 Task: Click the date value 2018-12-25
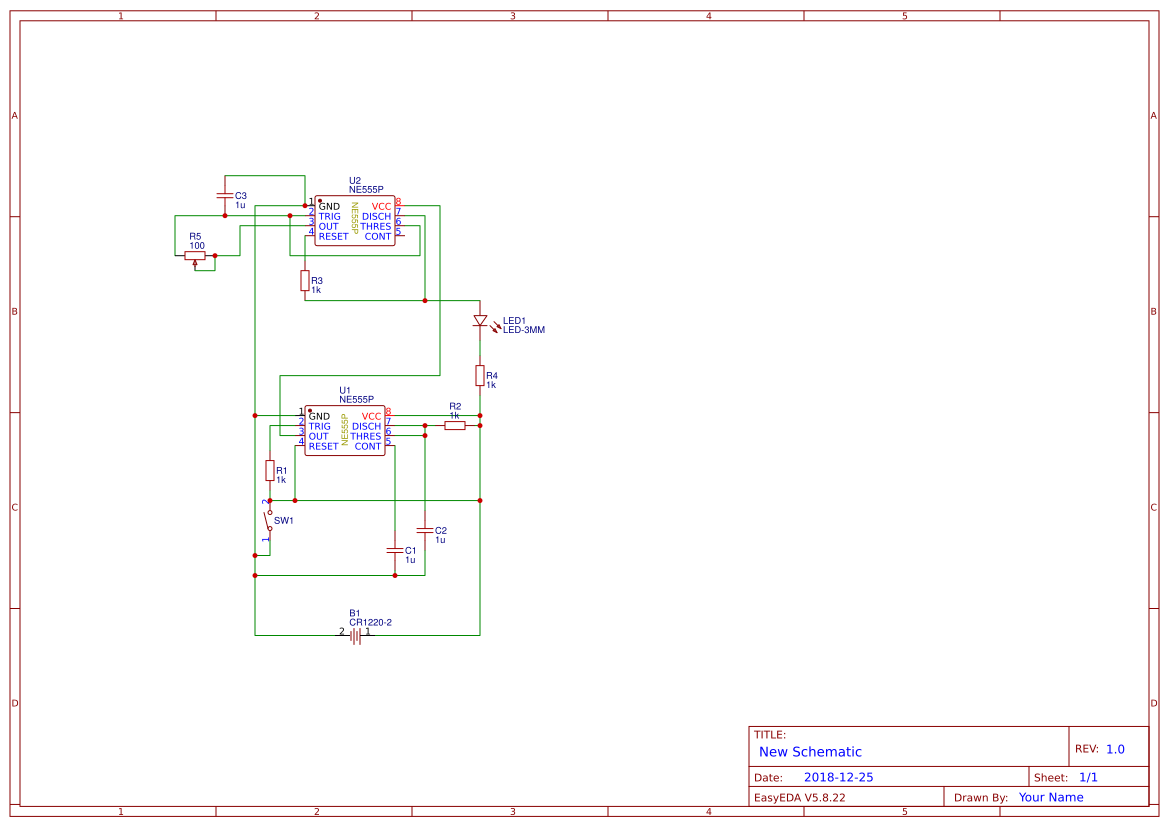[x=838, y=777]
